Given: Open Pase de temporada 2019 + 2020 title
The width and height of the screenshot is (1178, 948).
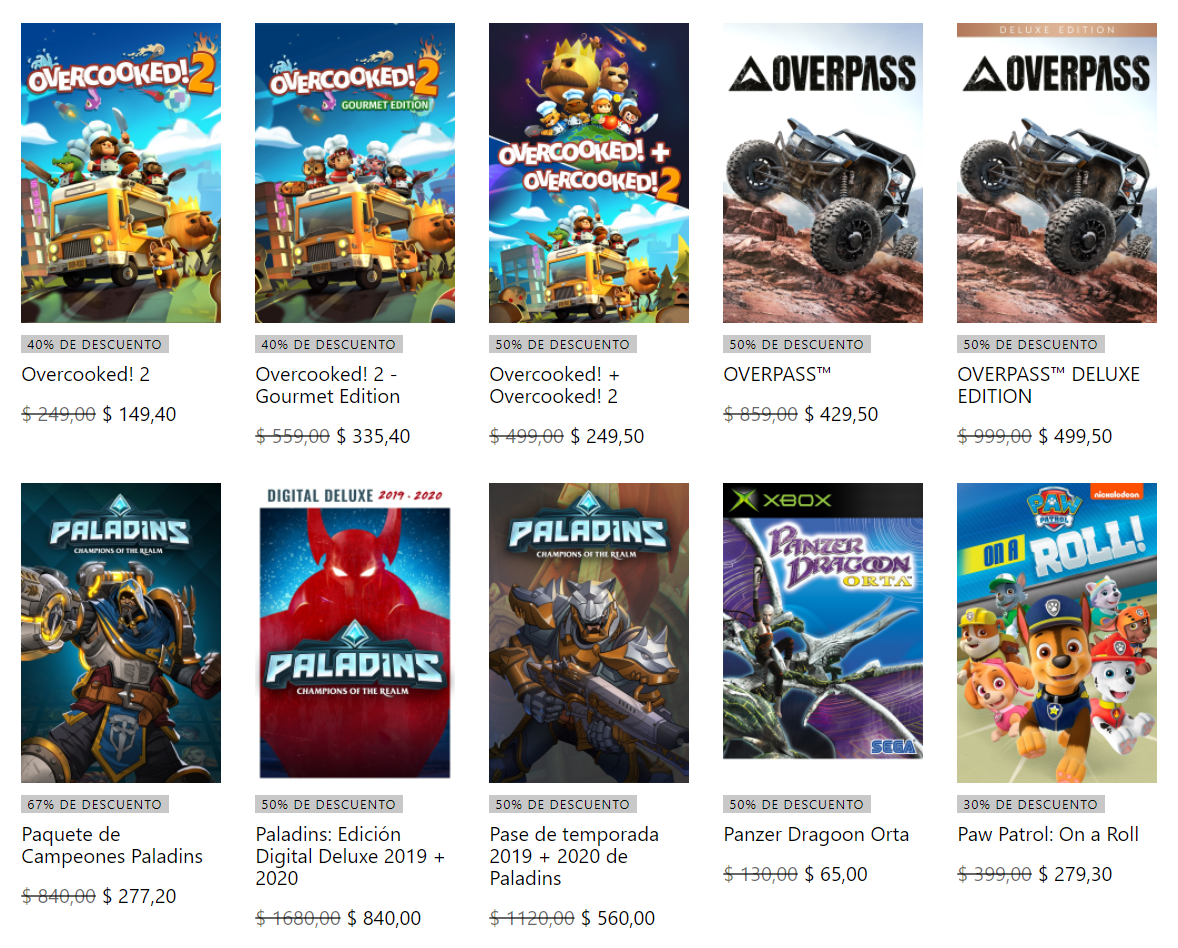Looking at the screenshot, I should (x=574, y=856).
